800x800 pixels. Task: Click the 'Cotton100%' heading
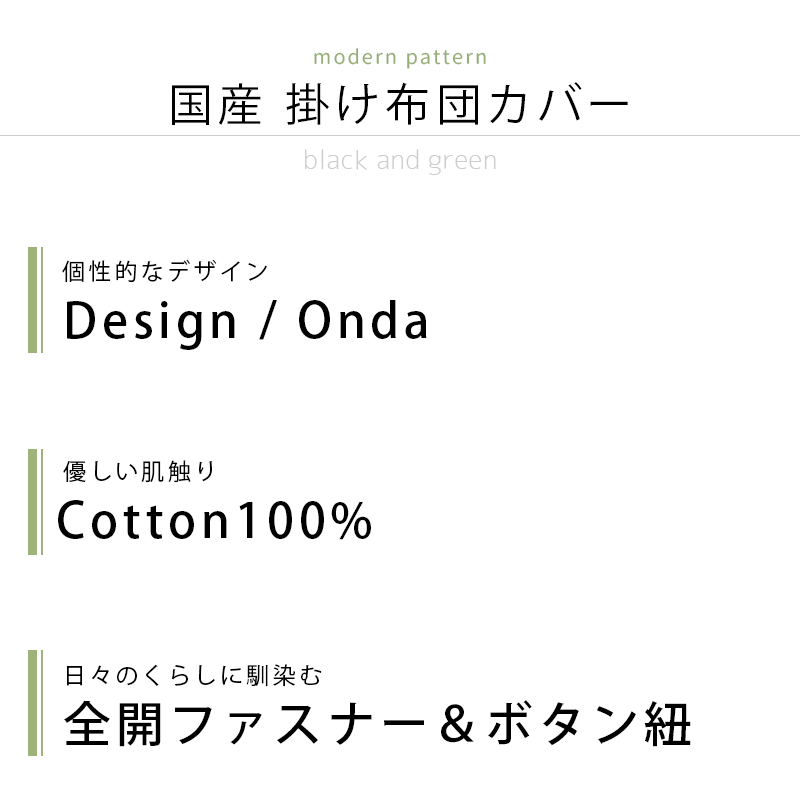(x=215, y=520)
